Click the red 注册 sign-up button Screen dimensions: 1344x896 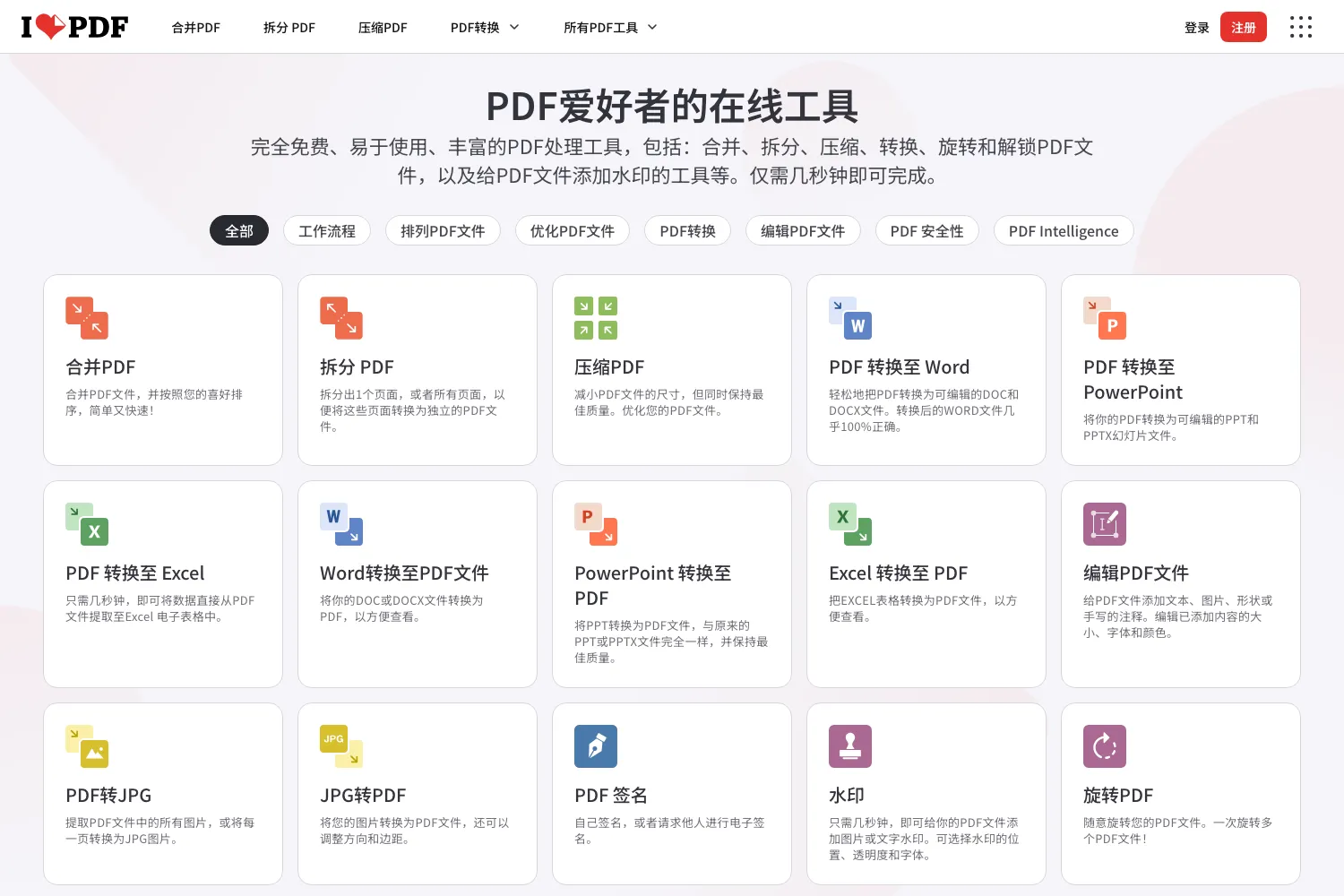coord(1244,28)
